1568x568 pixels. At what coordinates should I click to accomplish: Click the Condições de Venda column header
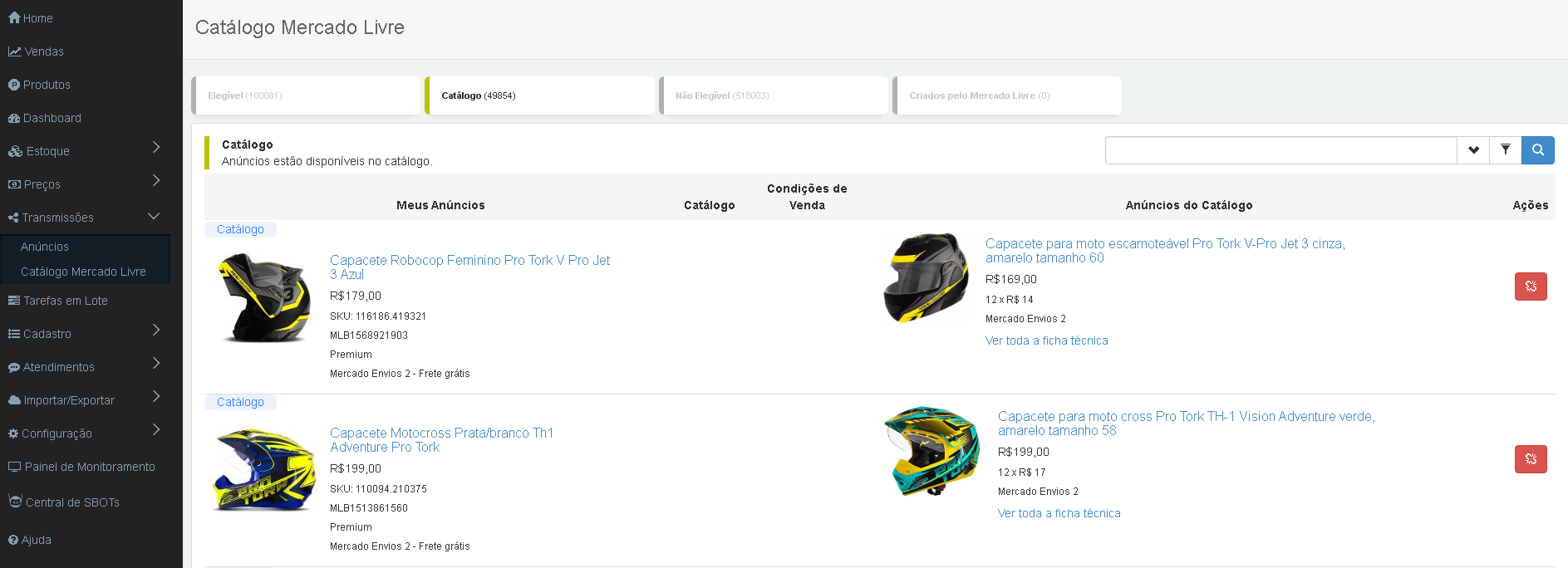pos(807,197)
